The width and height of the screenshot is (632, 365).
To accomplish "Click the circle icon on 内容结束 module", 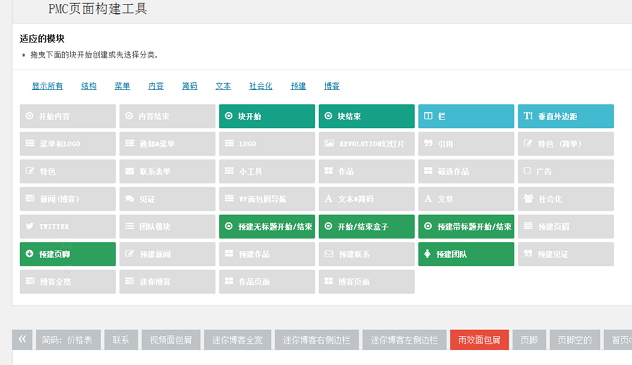I will (129, 116).
